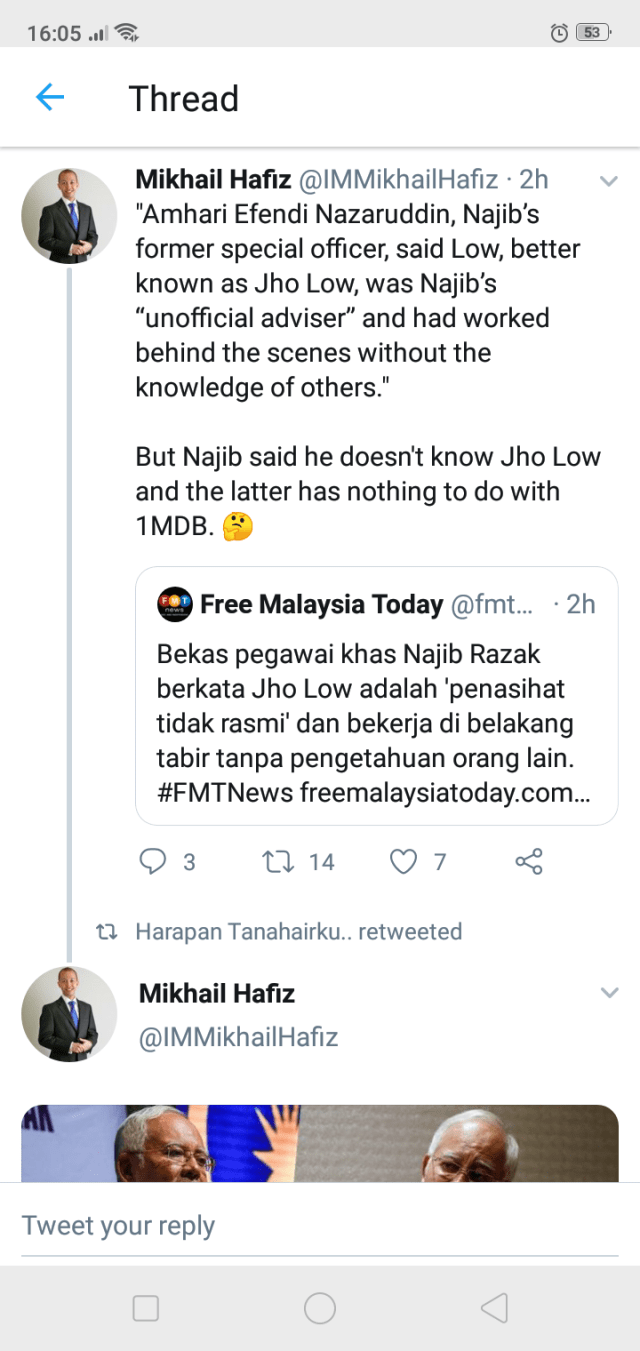Open the "Harapan Tanahairku.. retweeted" label

coord(298,932)
